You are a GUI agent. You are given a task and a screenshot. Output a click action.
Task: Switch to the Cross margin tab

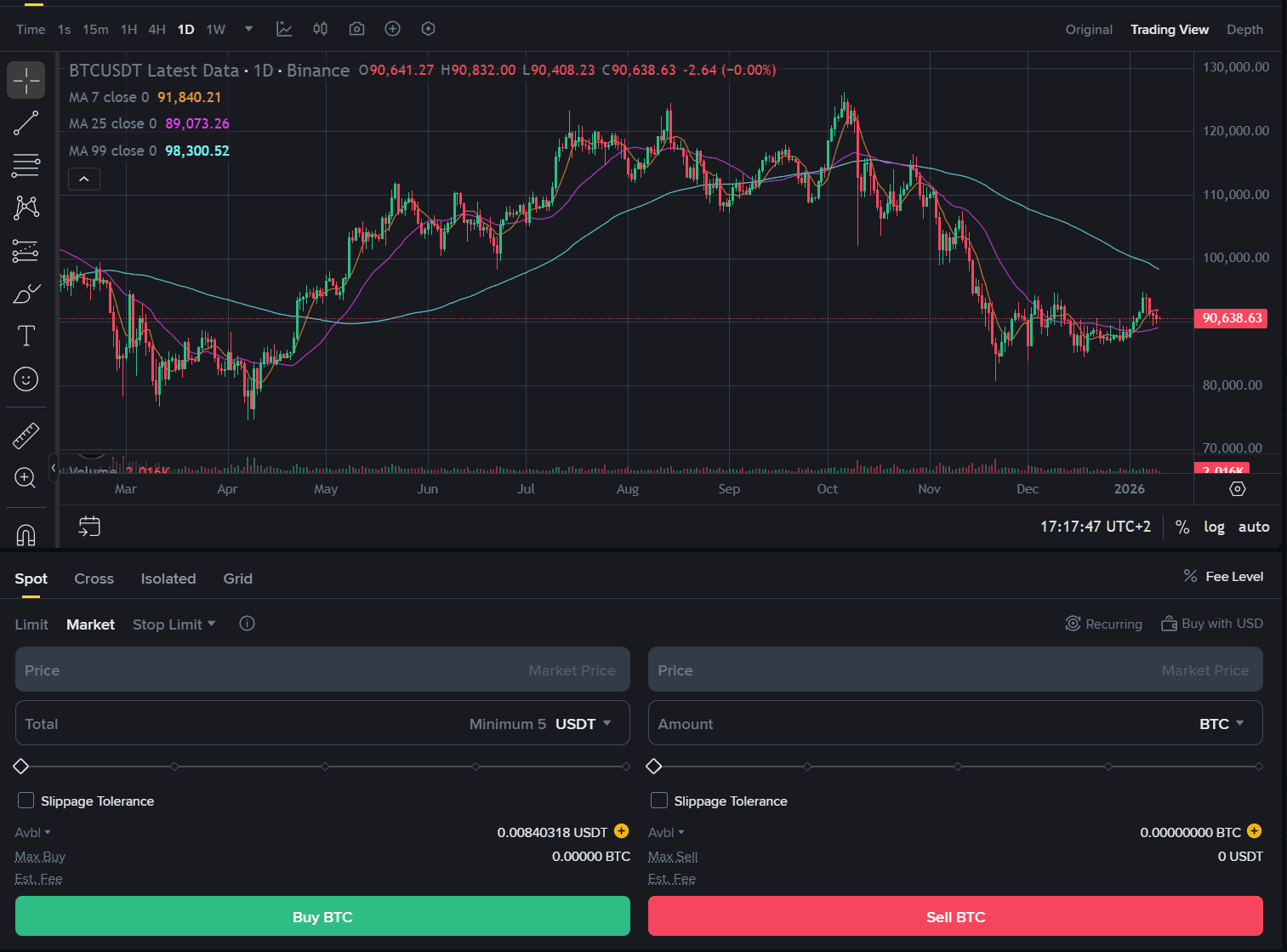[94, 579]
